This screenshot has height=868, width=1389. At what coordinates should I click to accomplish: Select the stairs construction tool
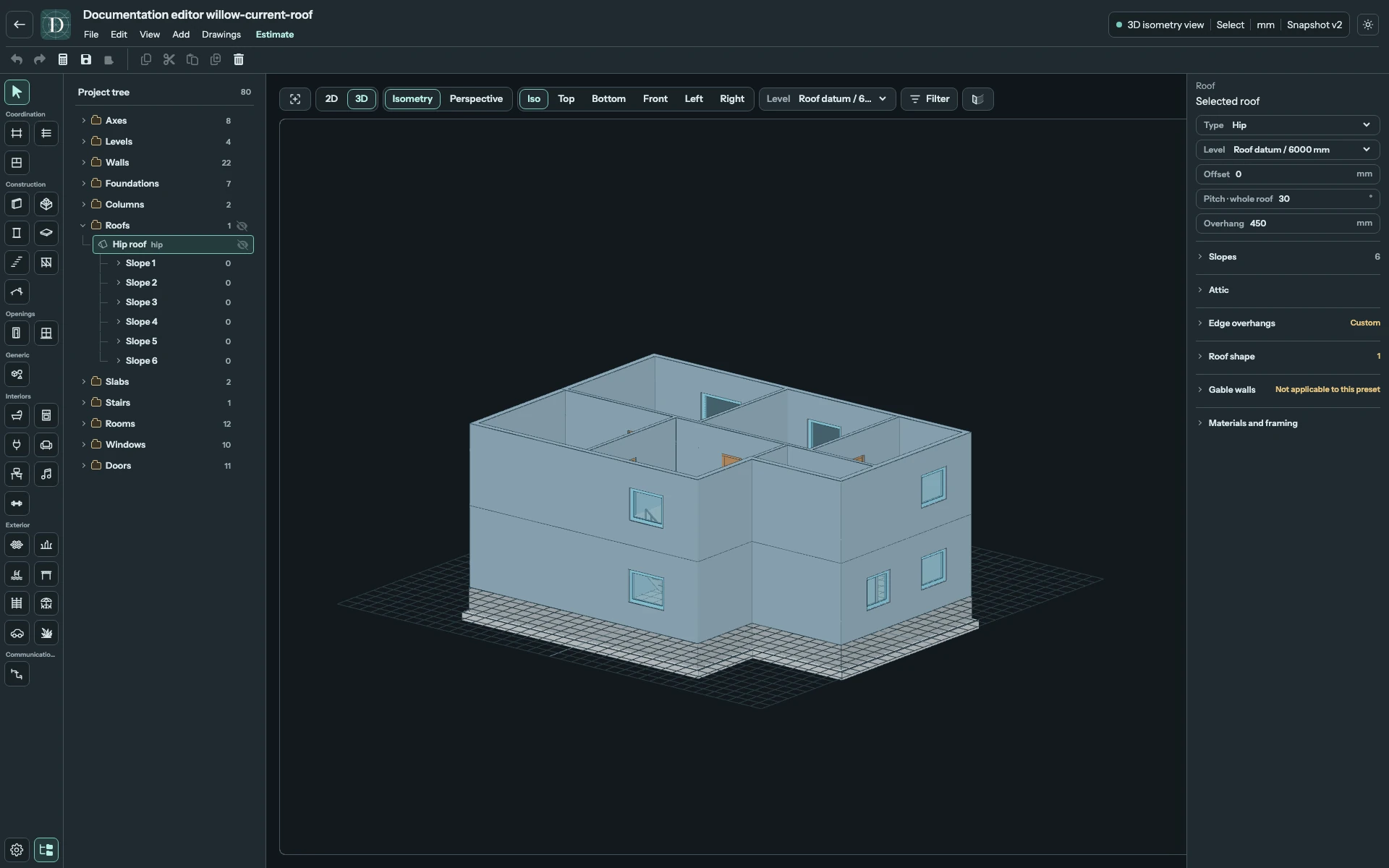point(17,263)
